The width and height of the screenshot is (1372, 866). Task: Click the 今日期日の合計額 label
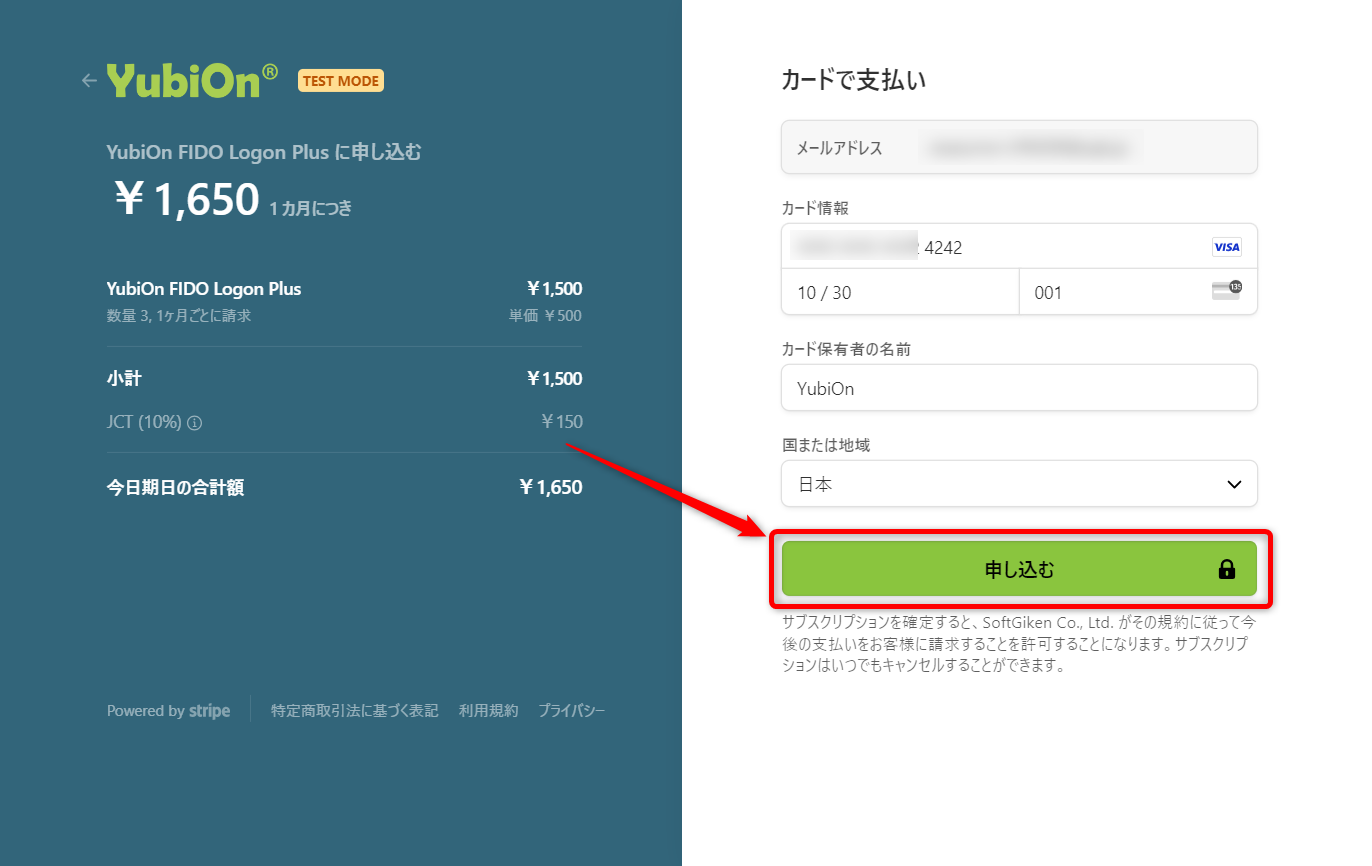click(175, 488)
